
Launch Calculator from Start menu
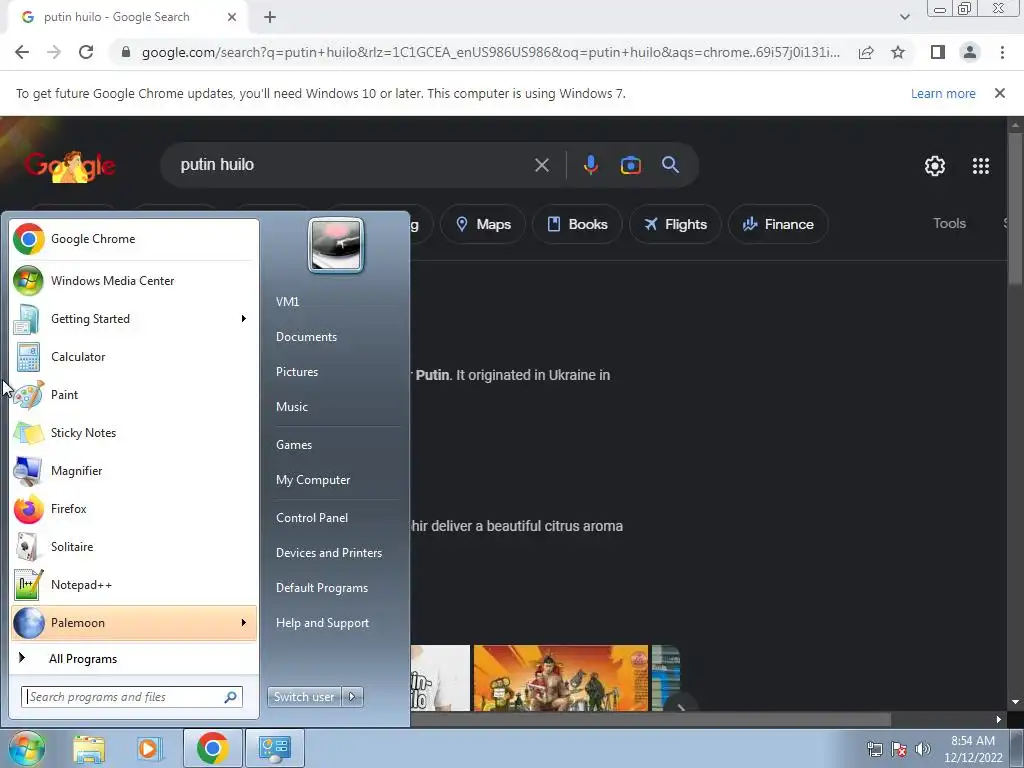134,357
